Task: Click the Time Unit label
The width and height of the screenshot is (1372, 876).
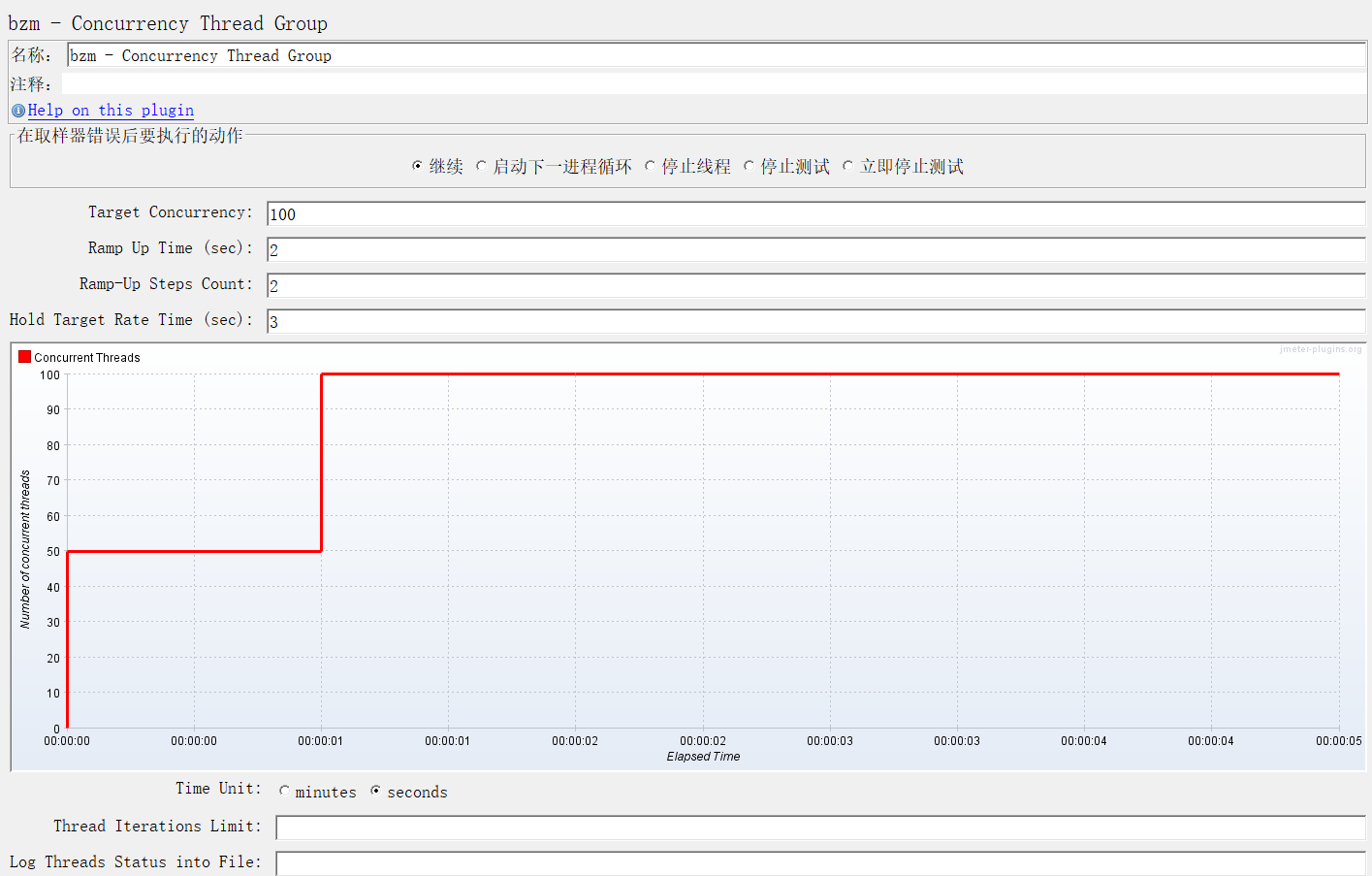Action: point(218,789)
